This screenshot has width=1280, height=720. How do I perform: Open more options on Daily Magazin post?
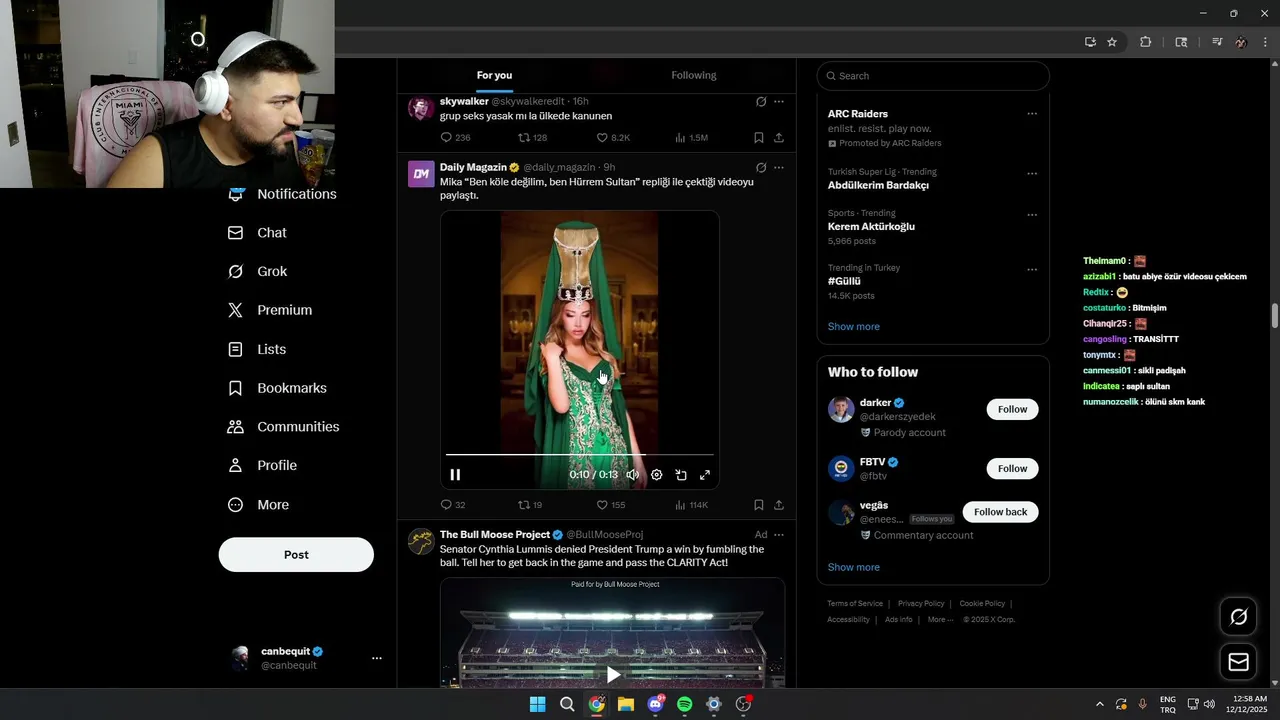coord(779,168)
